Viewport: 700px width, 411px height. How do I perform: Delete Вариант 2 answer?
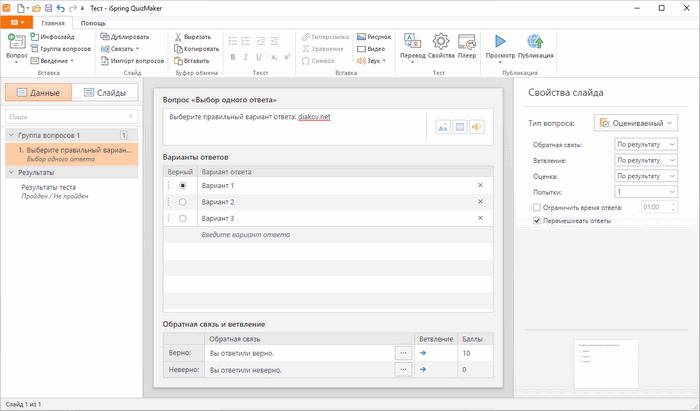click(x=480, y=202)
